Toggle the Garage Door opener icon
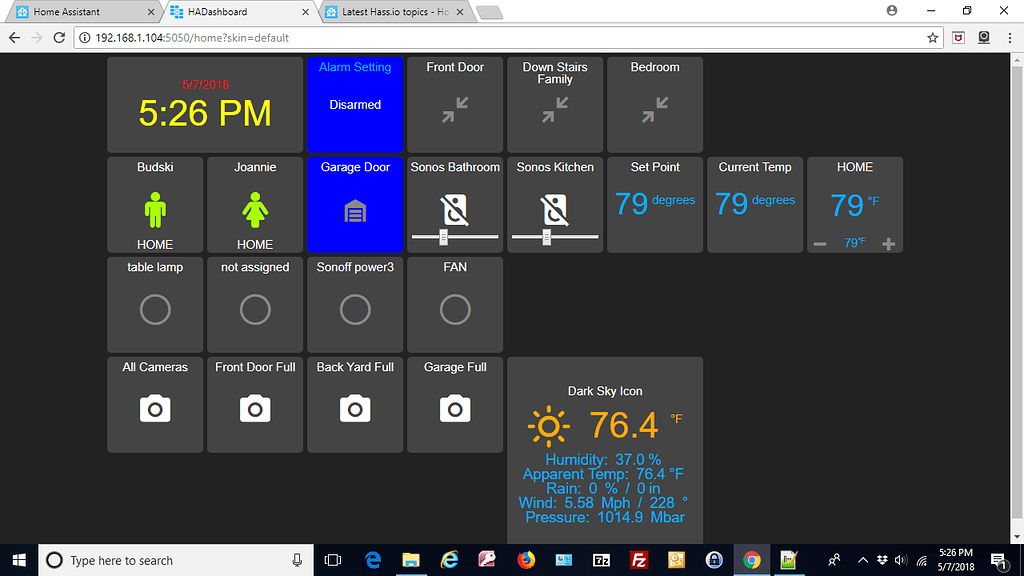Image resolution: width=1024 pixels, height=576 pixels. (355, 212)
